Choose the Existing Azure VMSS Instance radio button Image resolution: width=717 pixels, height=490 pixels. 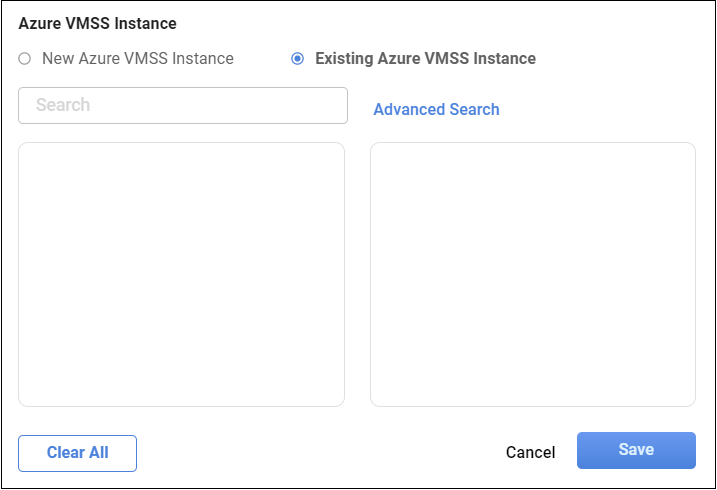297,59
